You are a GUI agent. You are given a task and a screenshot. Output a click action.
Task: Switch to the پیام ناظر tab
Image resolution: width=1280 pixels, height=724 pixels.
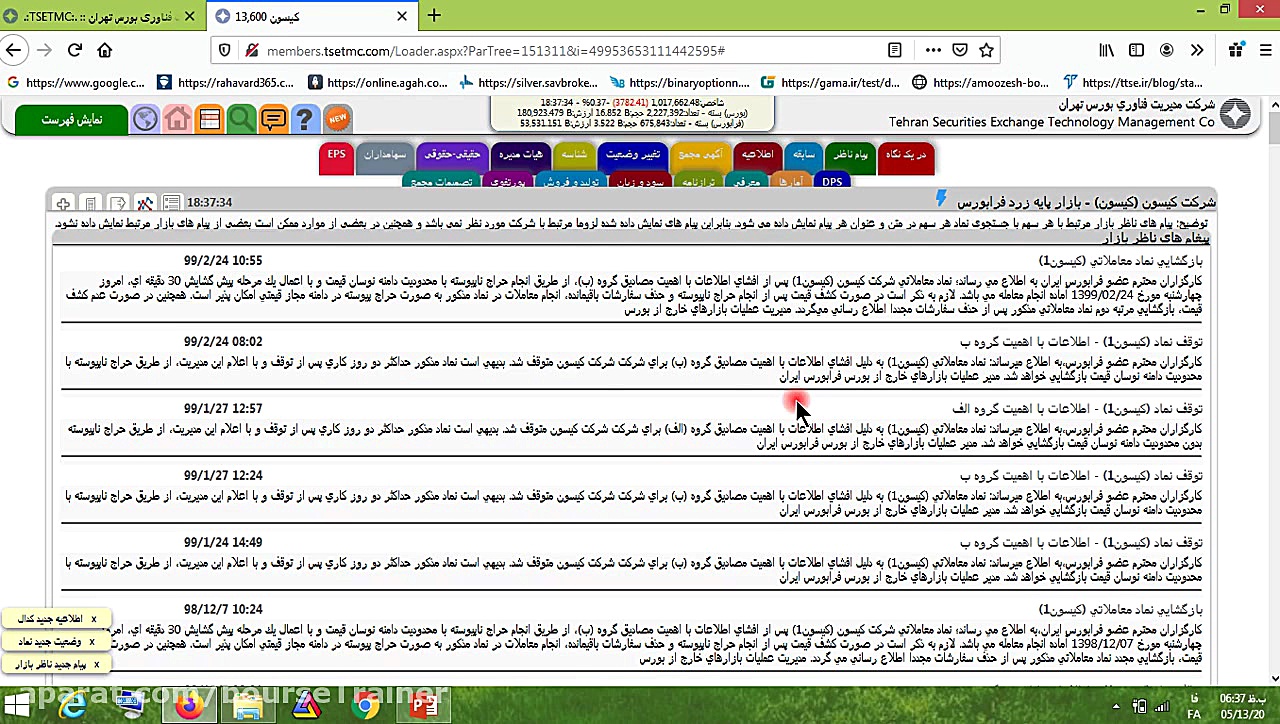click(x=850, y=157)
